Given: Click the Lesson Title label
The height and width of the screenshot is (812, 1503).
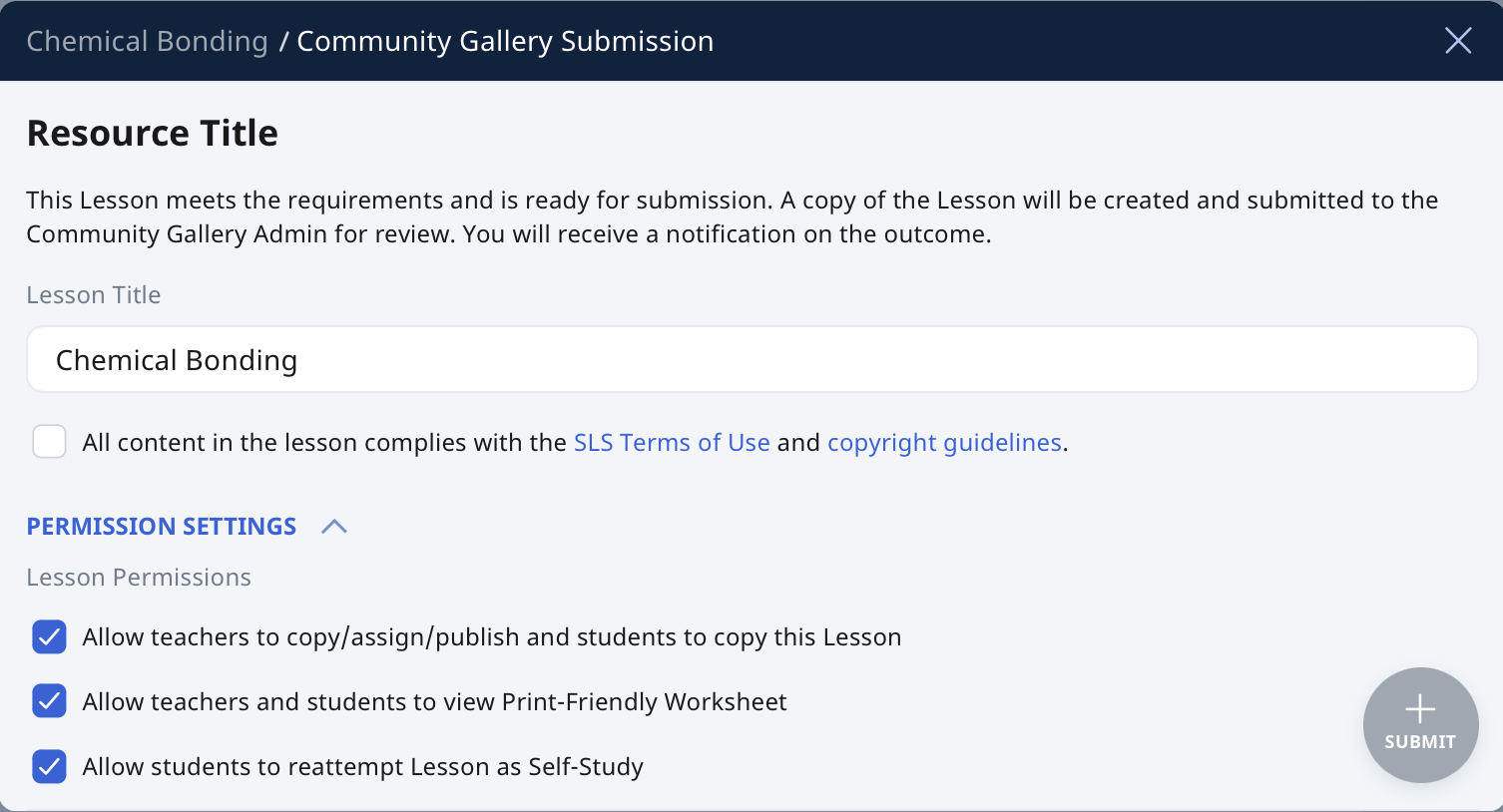Looking at the screenshot, I should (x=94, y=295).
